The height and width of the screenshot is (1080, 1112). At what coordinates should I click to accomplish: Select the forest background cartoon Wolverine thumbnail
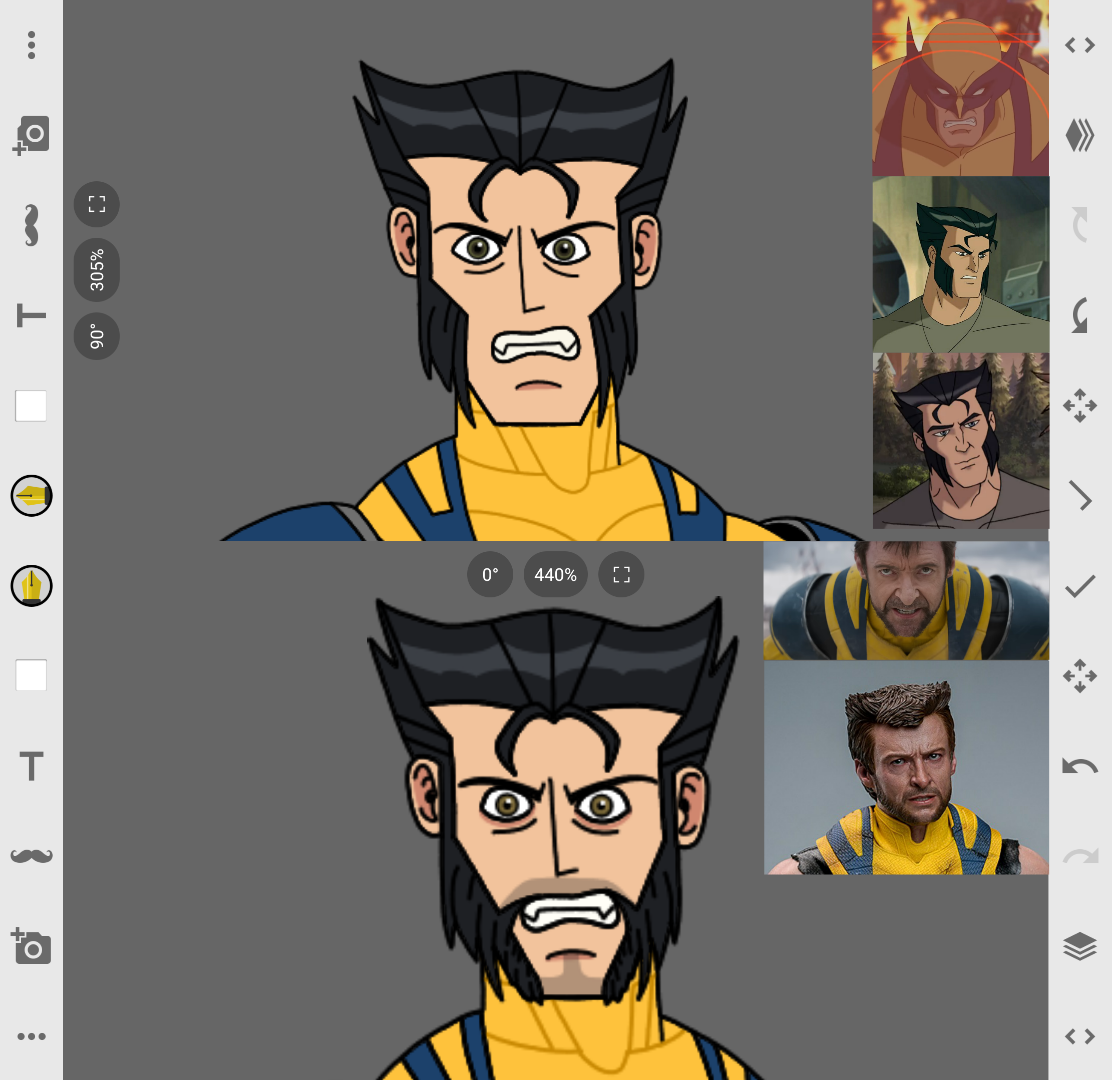pos(960,440)
